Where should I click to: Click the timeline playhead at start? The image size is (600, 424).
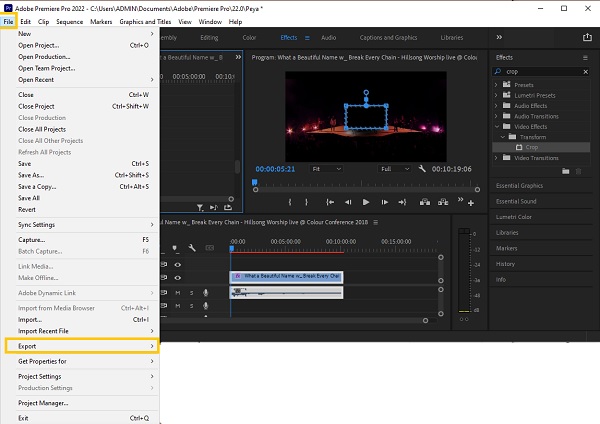coord(232,249)
